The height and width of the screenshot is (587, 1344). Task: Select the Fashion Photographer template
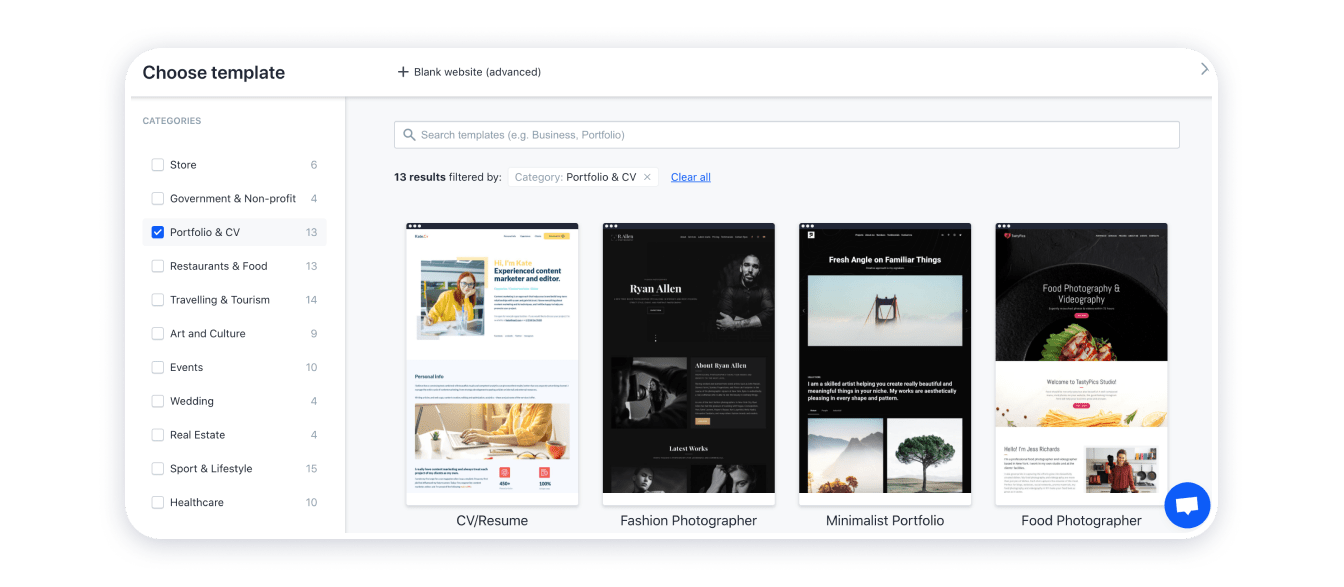coord(688,362)
